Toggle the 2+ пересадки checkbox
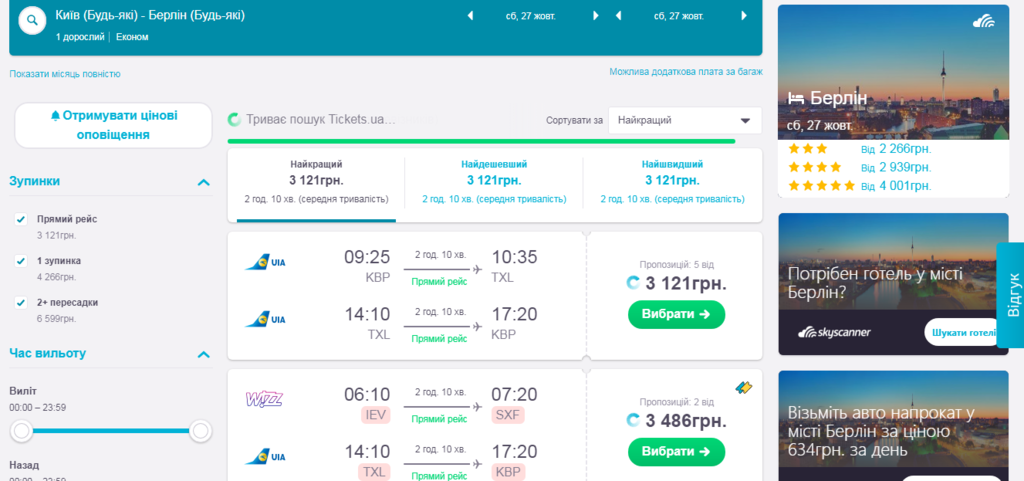1024x481 pixels. (x=21, y=302)
